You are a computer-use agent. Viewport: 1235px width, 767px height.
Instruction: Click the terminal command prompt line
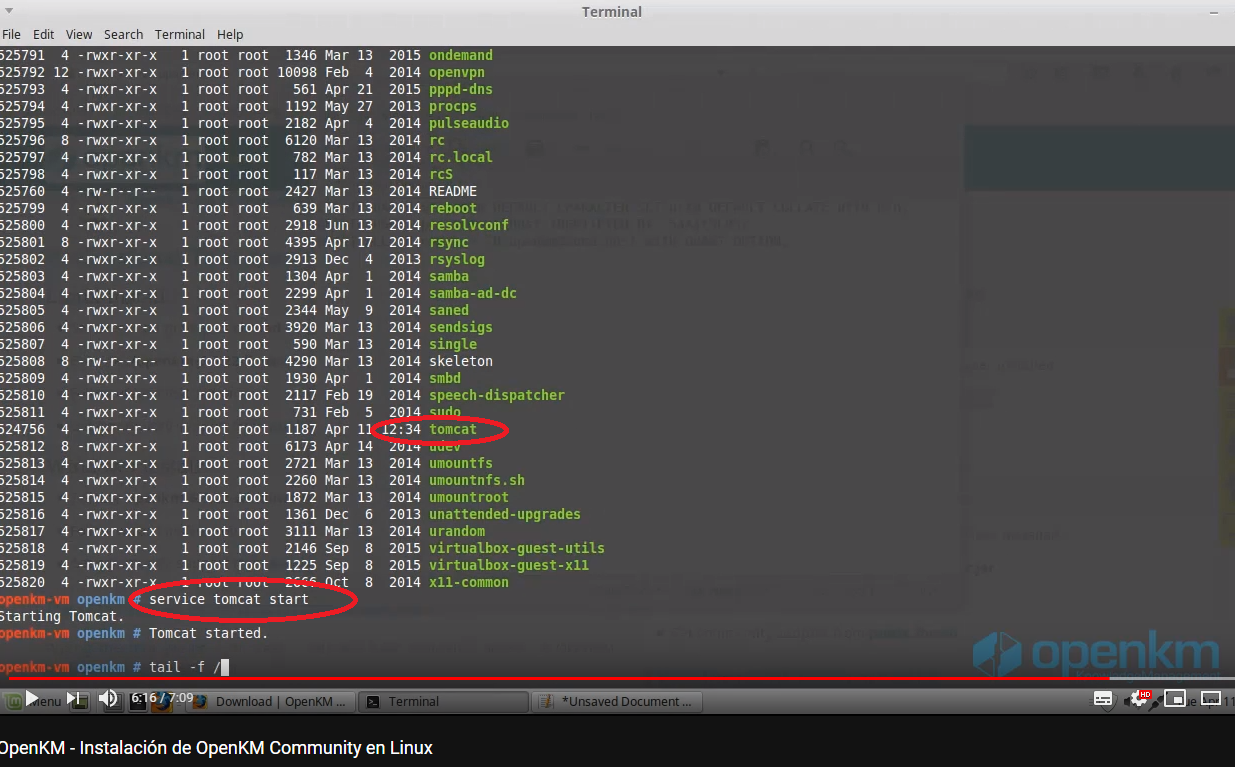click(x=190, y=667)
